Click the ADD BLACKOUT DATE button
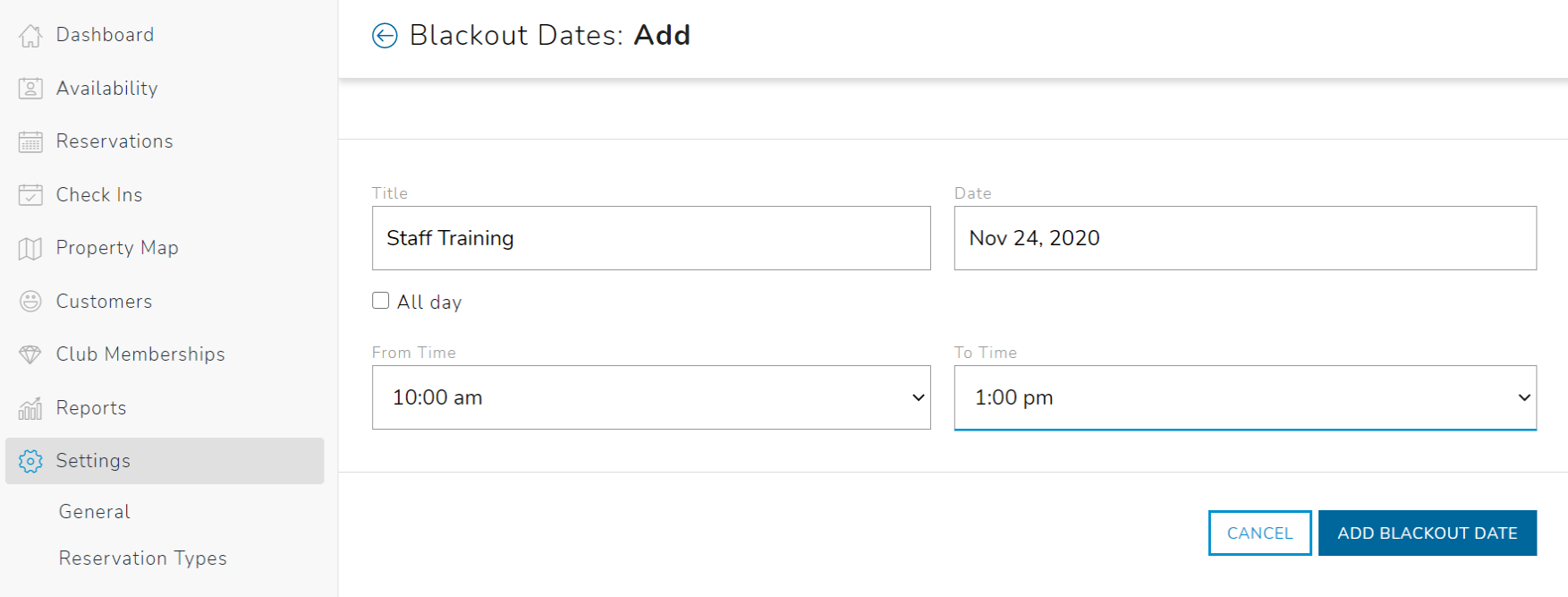Viewport: 1568px width, 597px height. click(1428, 533)
